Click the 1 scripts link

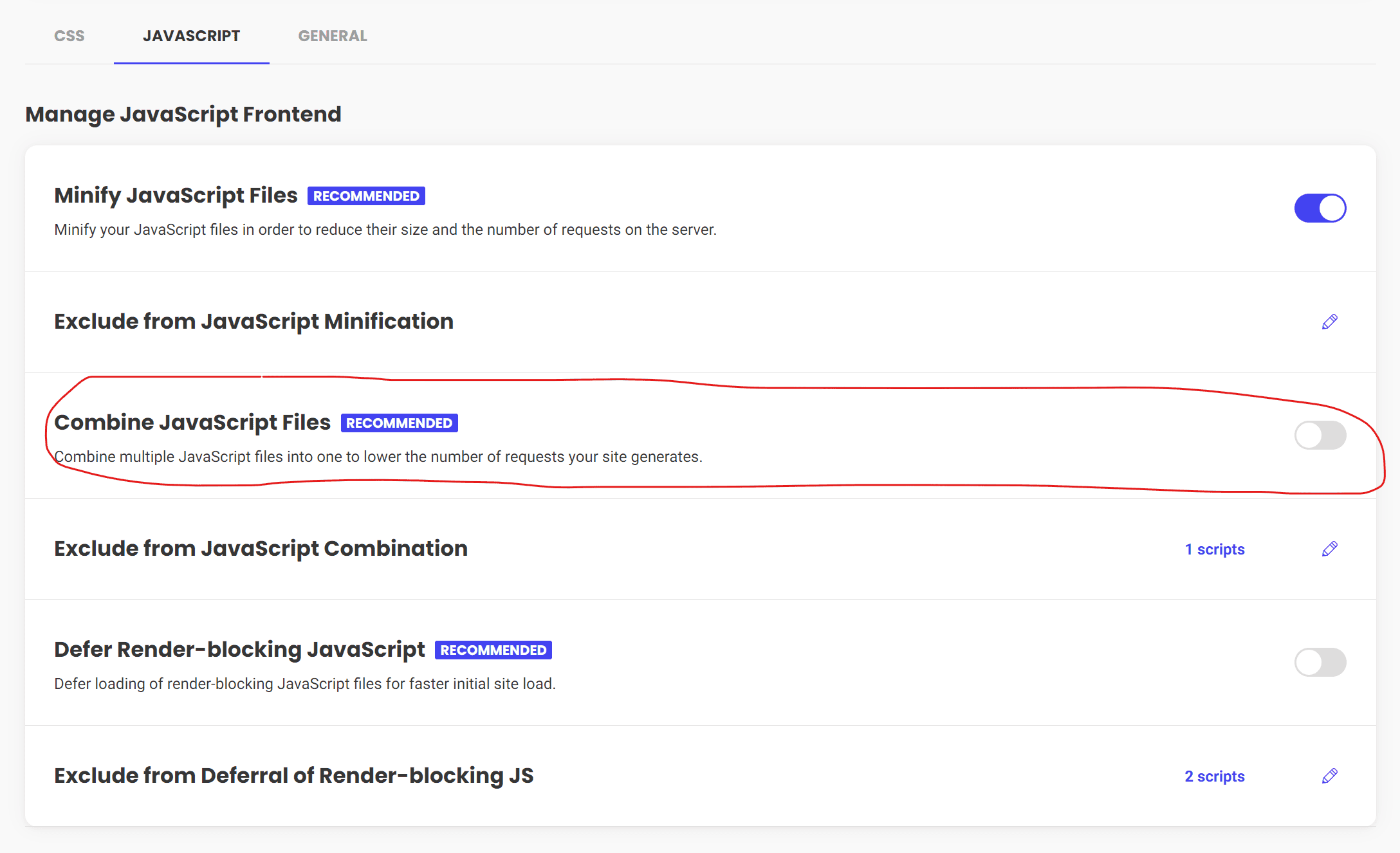coord(1215,549)
